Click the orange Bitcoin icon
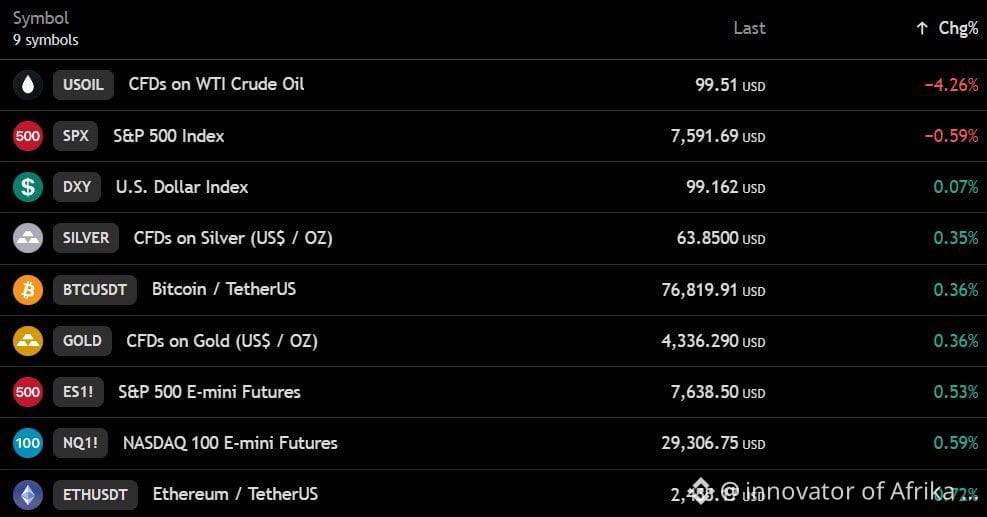 point(28,290)
